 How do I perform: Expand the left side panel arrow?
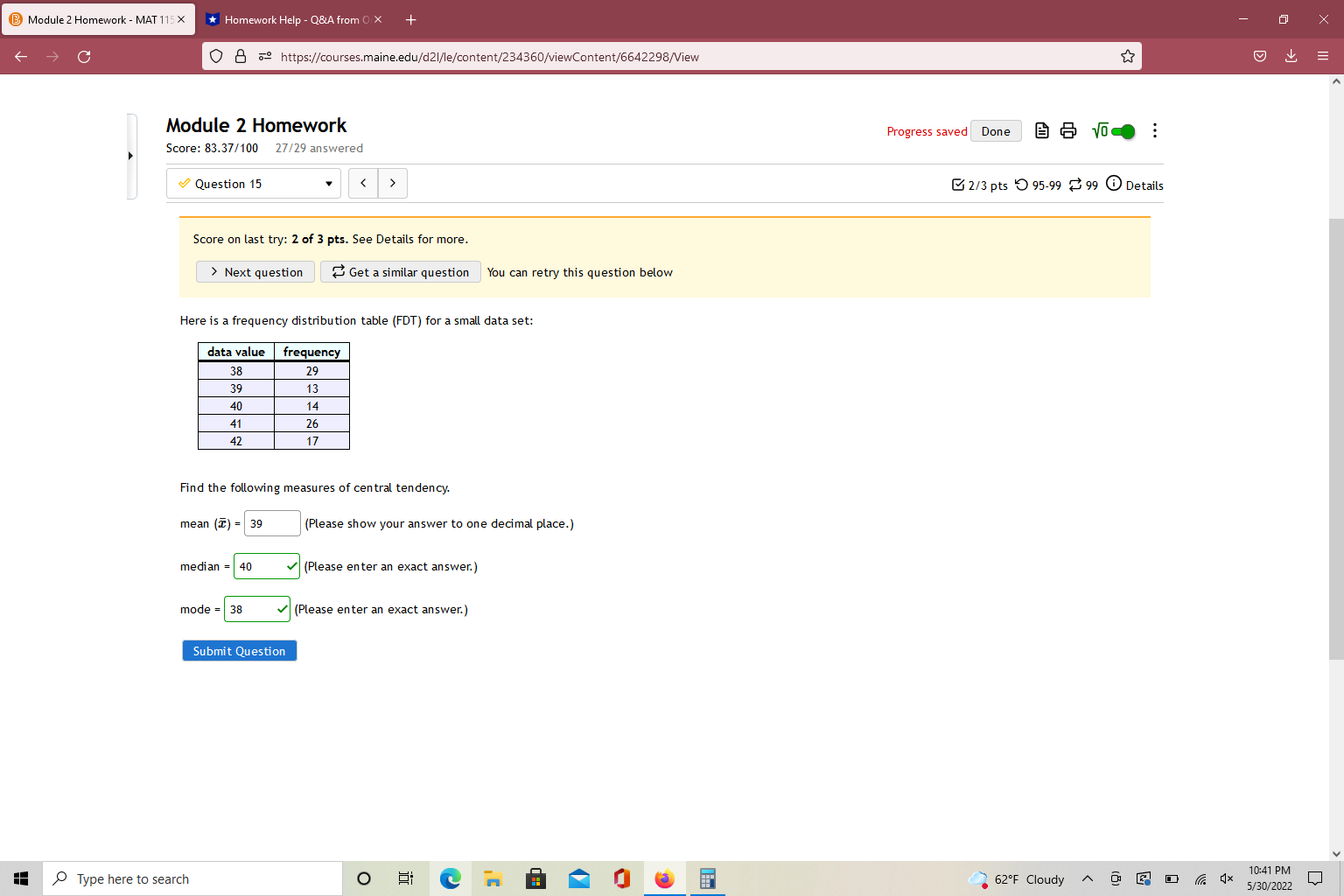pyautogui.click(x=130, y=156)
